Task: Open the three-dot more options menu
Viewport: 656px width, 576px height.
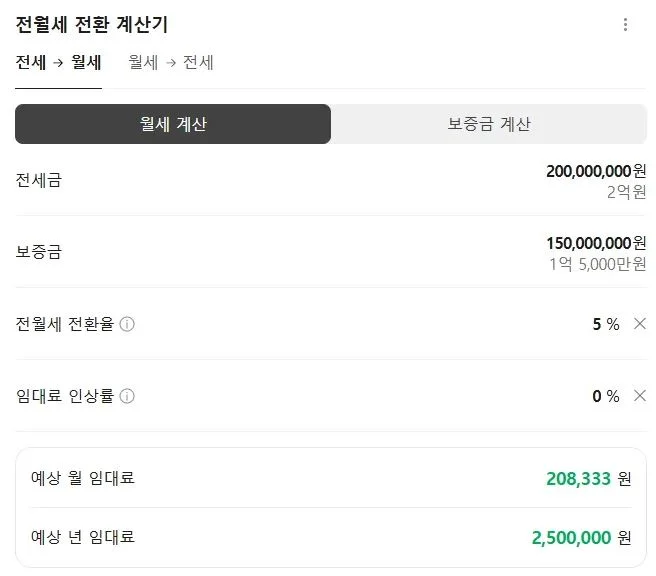Action: pyautogui.click(x=626, y=25)
